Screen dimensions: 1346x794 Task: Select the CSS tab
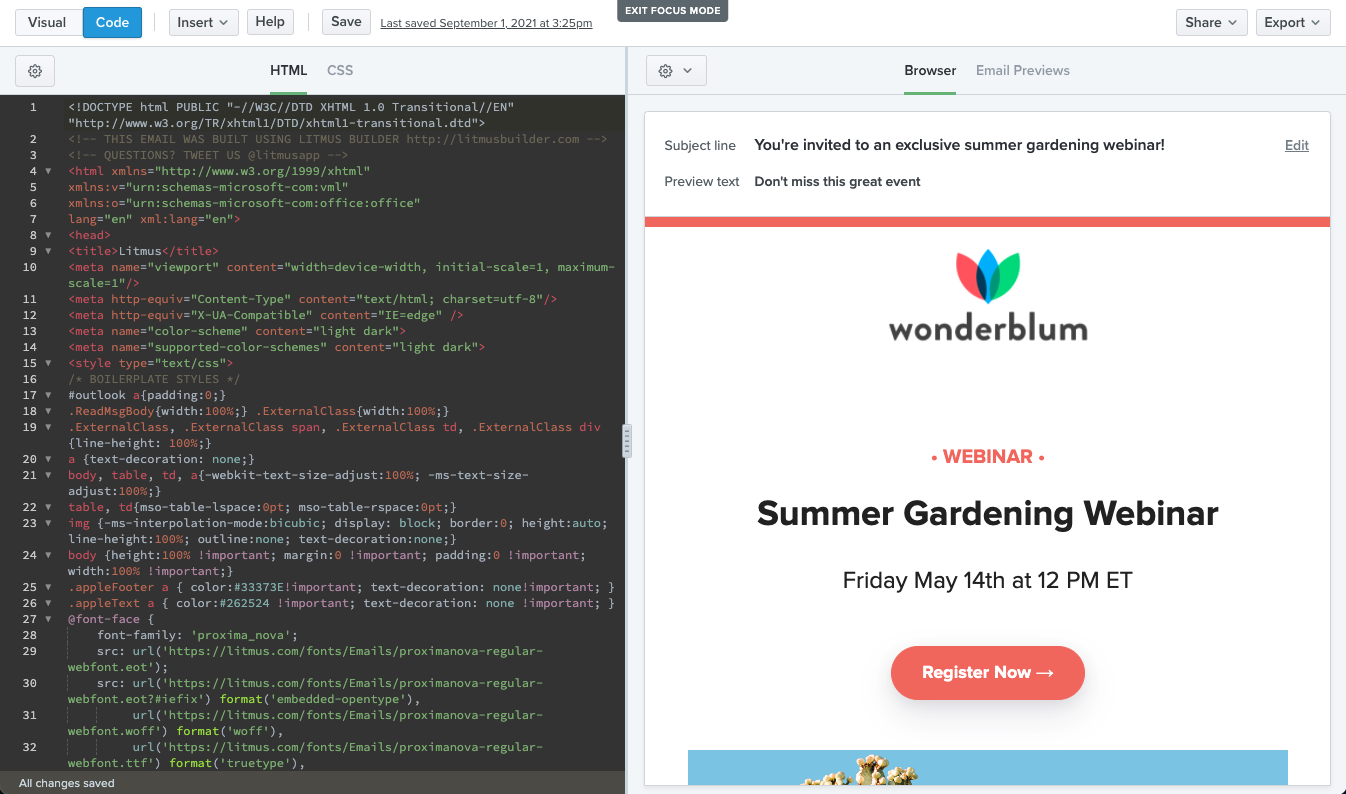point(340,71)
